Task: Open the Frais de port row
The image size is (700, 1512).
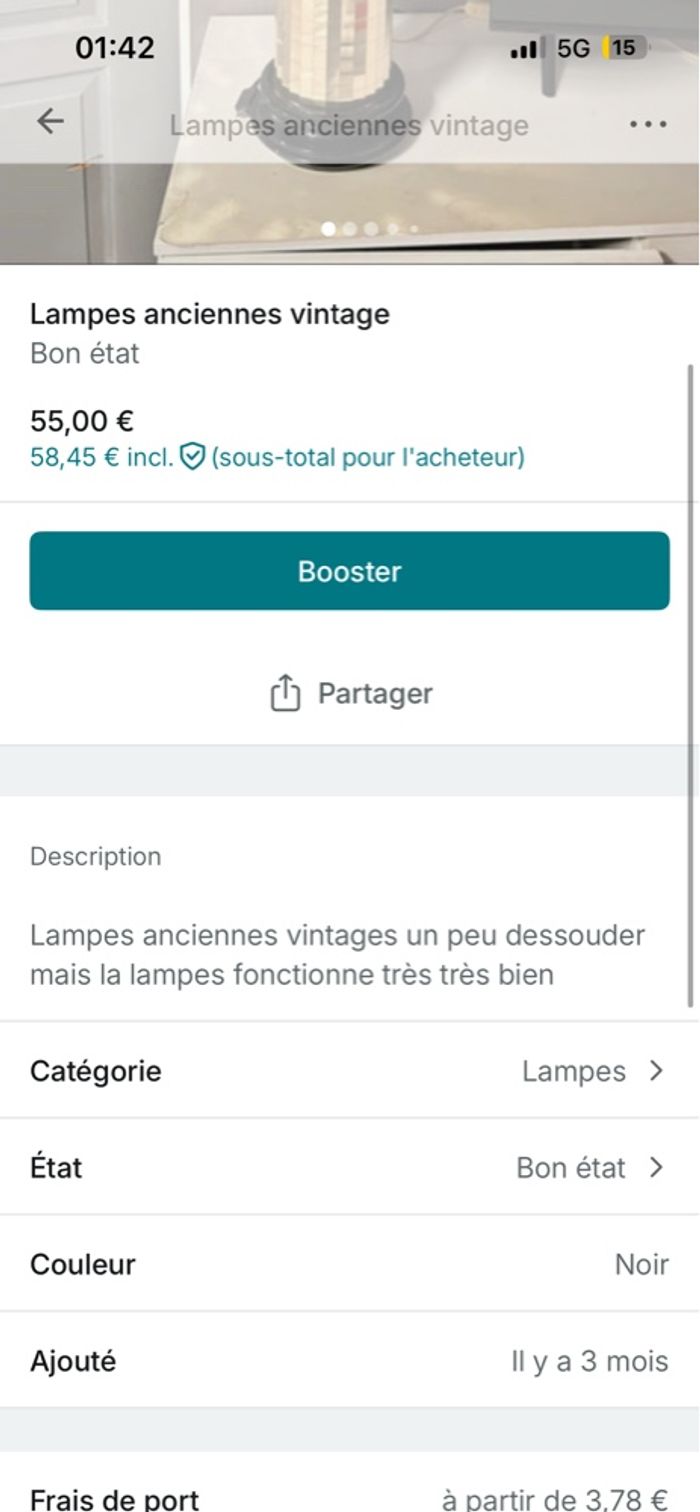Action: tap(350, 1498)
